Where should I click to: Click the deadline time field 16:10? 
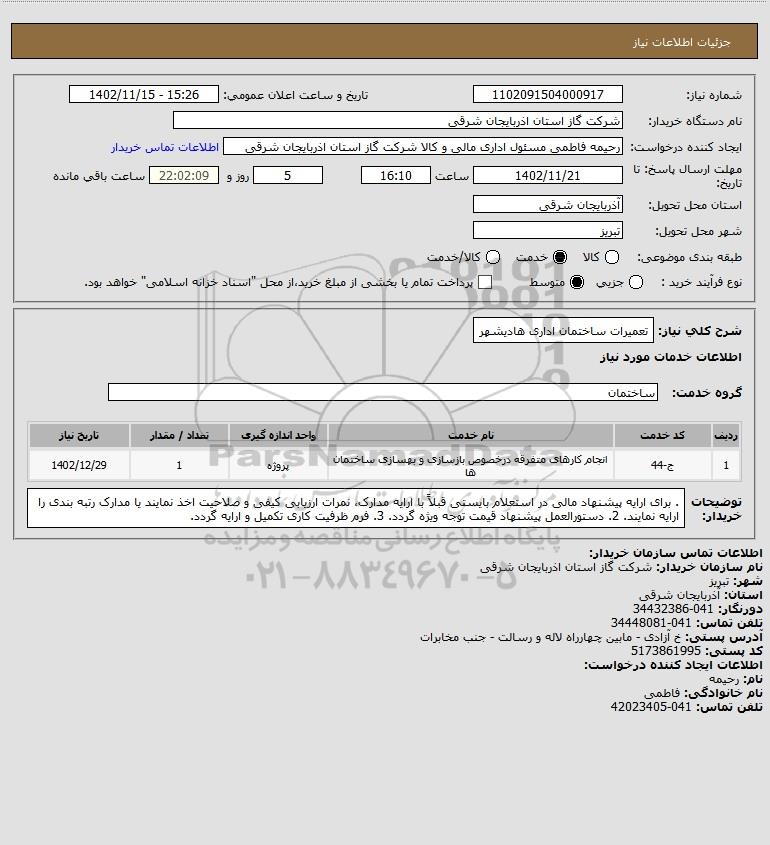coord(396,175)
